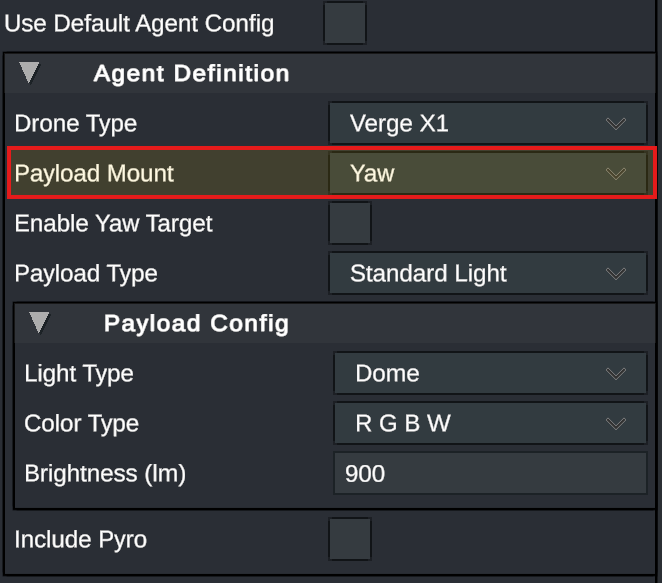The width and height of the screenshot is (662, 583).
Task: Click the Payload Type chevron arrow
Action: pos(615,274)
